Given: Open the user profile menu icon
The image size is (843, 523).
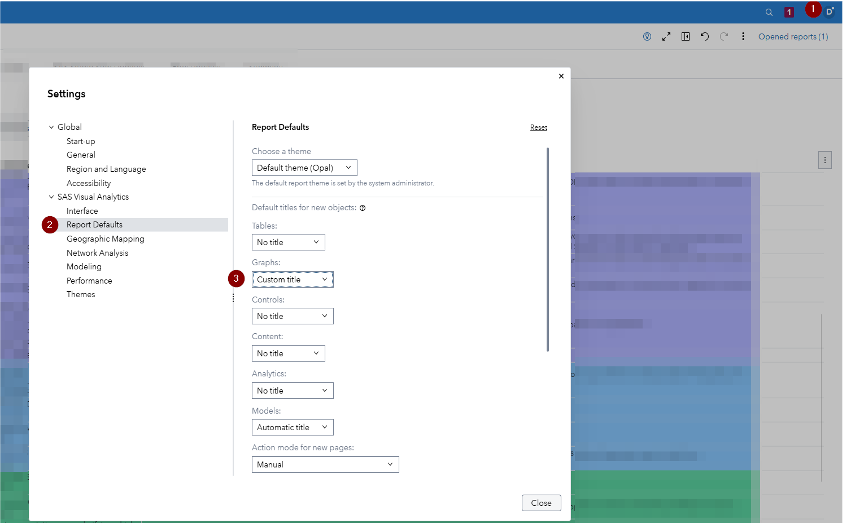Looking at the screenshot, I should pos(830,12).
